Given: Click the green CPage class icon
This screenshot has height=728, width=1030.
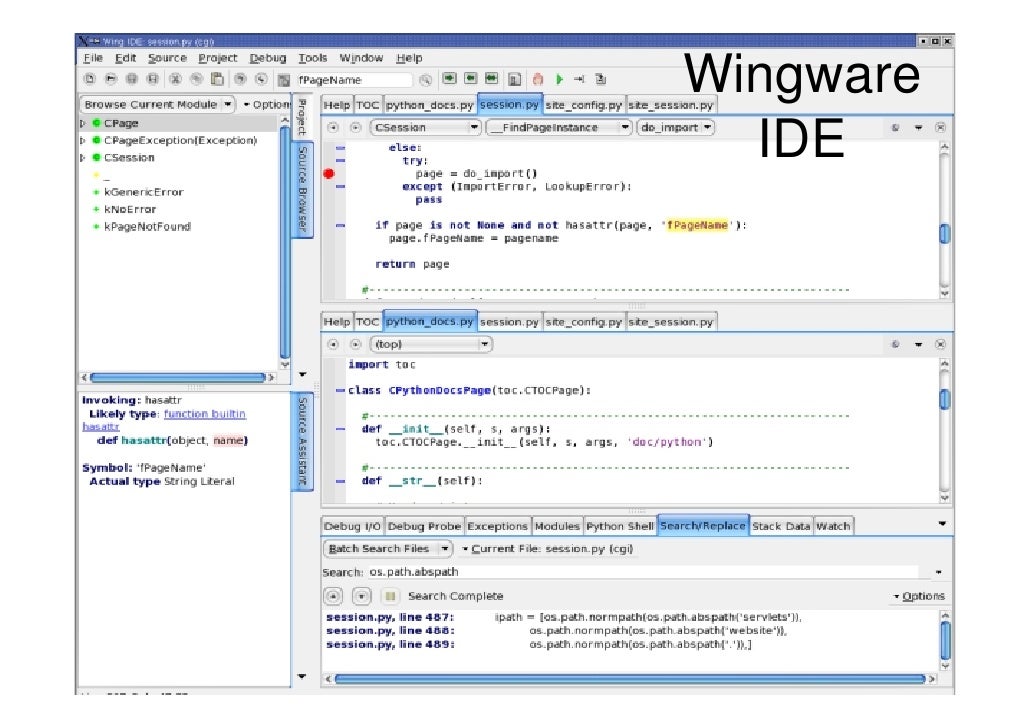Looking at the screenshot, I should pos(97,123).
